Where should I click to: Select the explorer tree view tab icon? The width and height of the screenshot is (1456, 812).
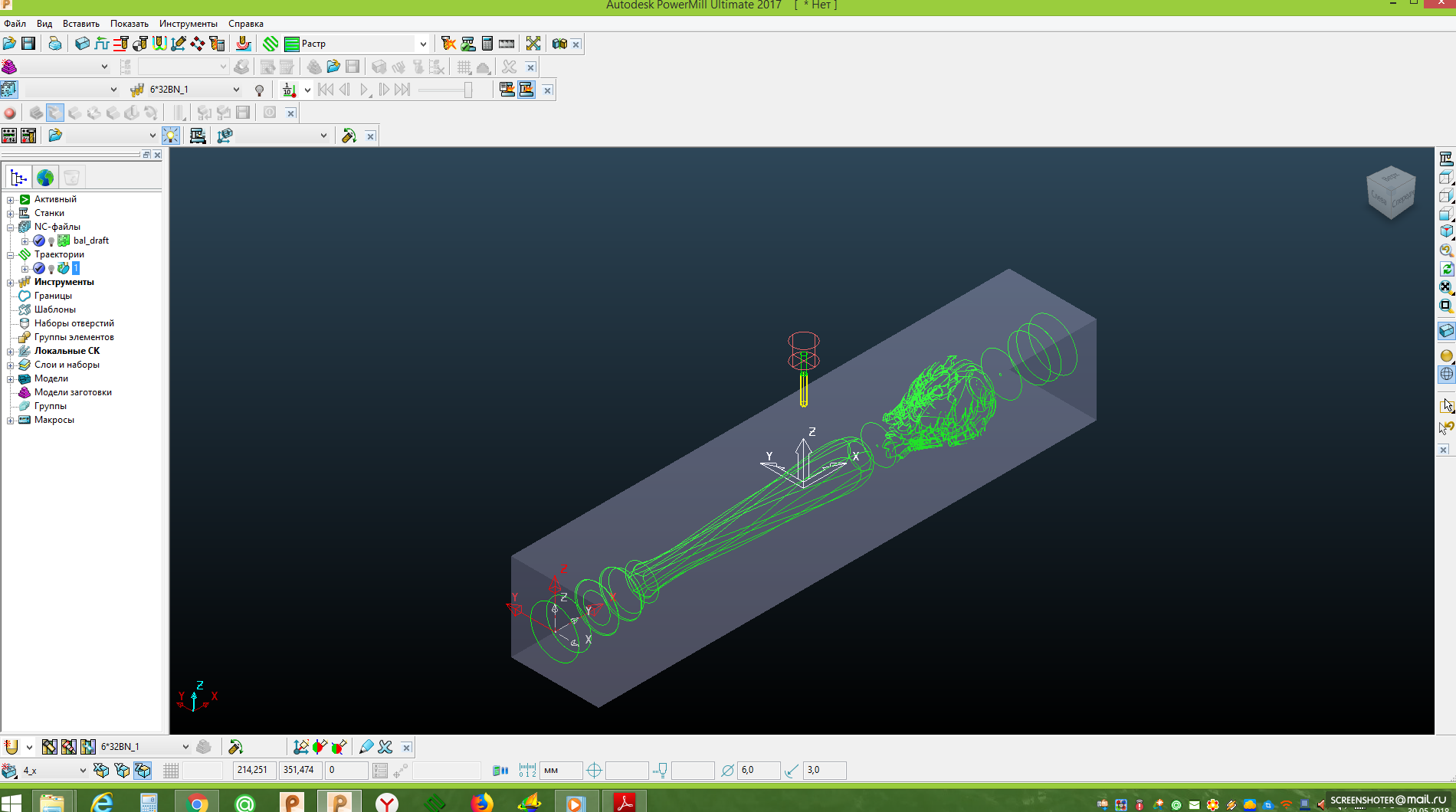coord(18,178)
